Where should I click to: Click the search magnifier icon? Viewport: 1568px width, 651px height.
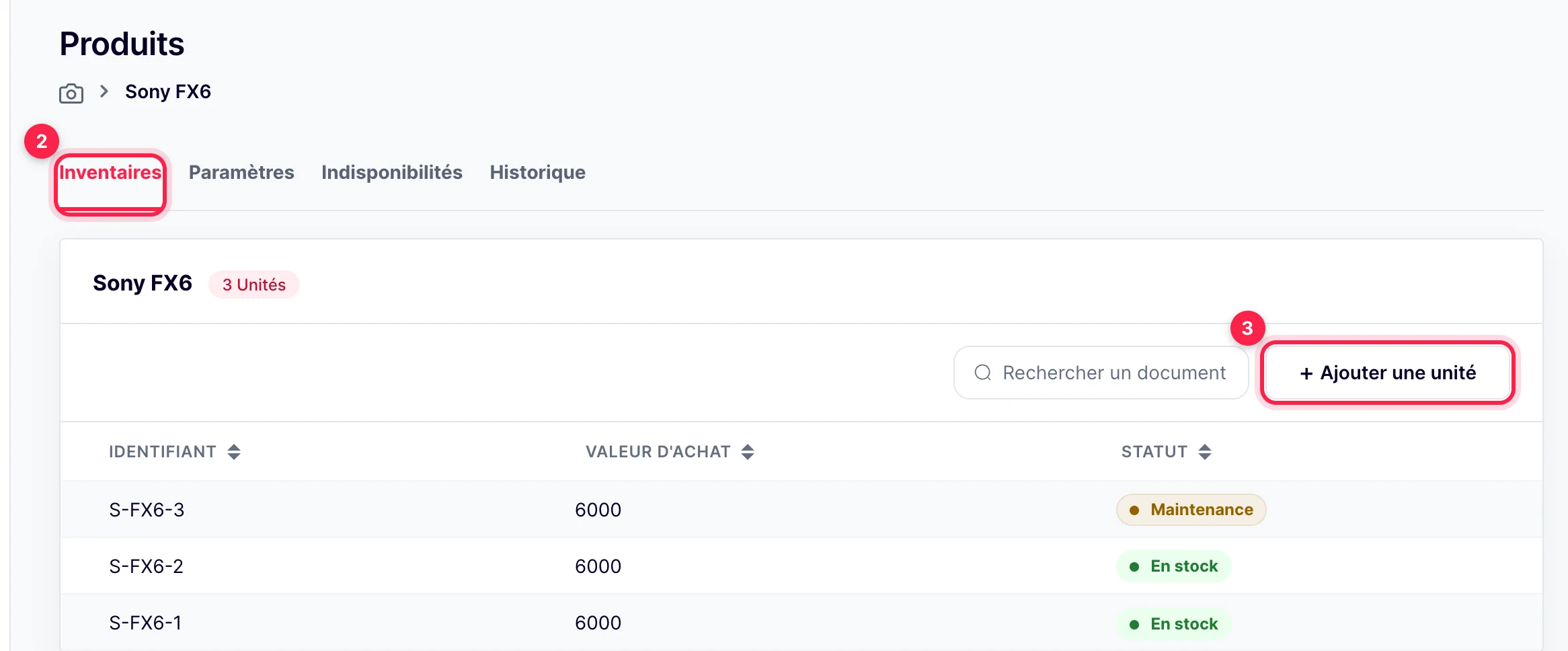(x=983, y=373)
